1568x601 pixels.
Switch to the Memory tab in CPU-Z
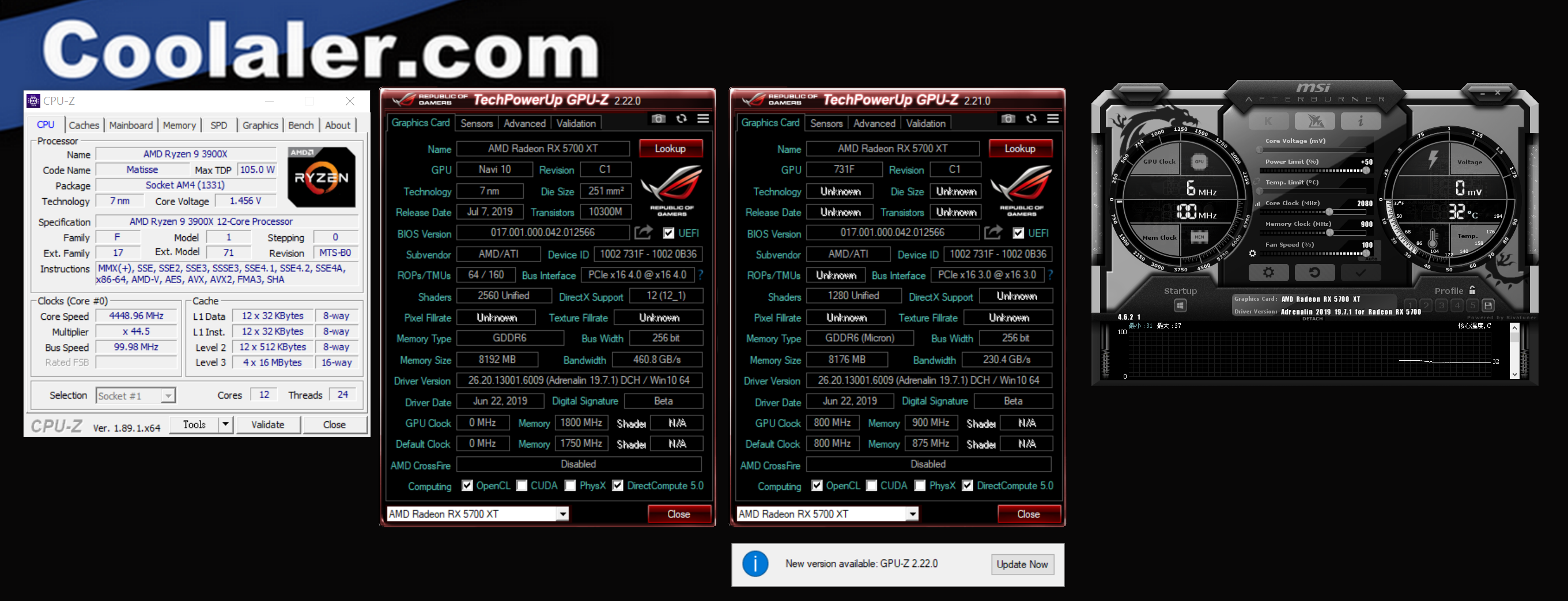tap(180, 126)
